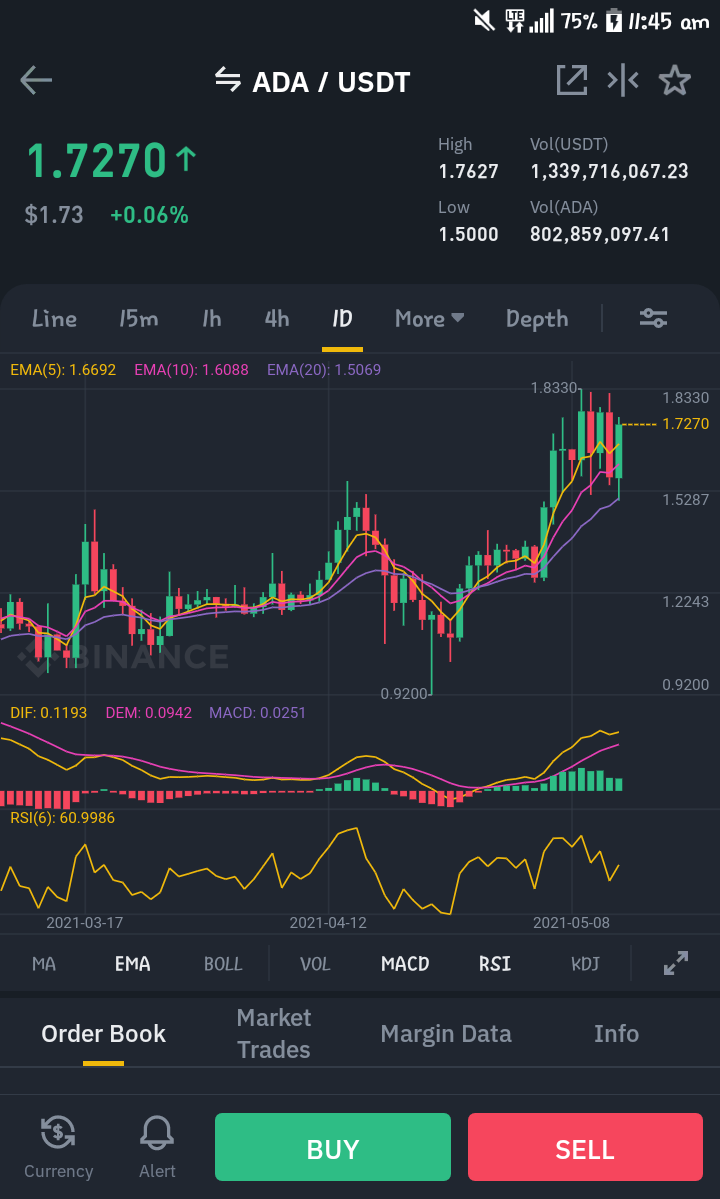The image size is (720, 1199).
Task: Toggle the BOLL indicator
Action: tap(223, 963)
